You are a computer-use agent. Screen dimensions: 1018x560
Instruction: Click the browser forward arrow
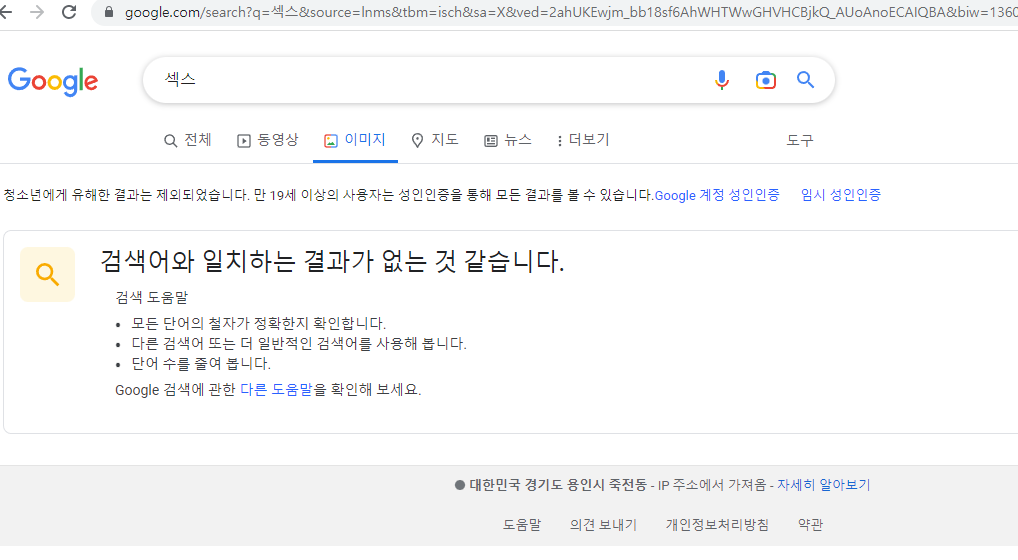(x=38, y=13)
